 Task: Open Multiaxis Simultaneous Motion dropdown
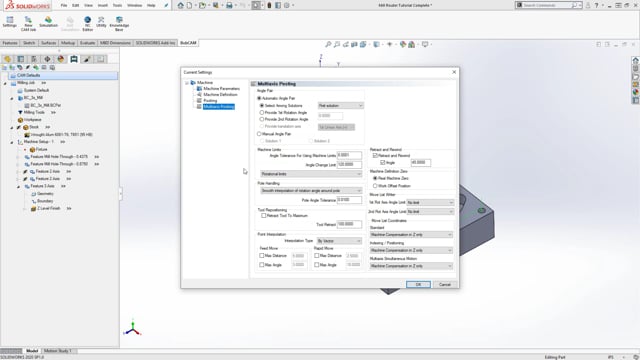pyautogui.click(x=411, y=266)
